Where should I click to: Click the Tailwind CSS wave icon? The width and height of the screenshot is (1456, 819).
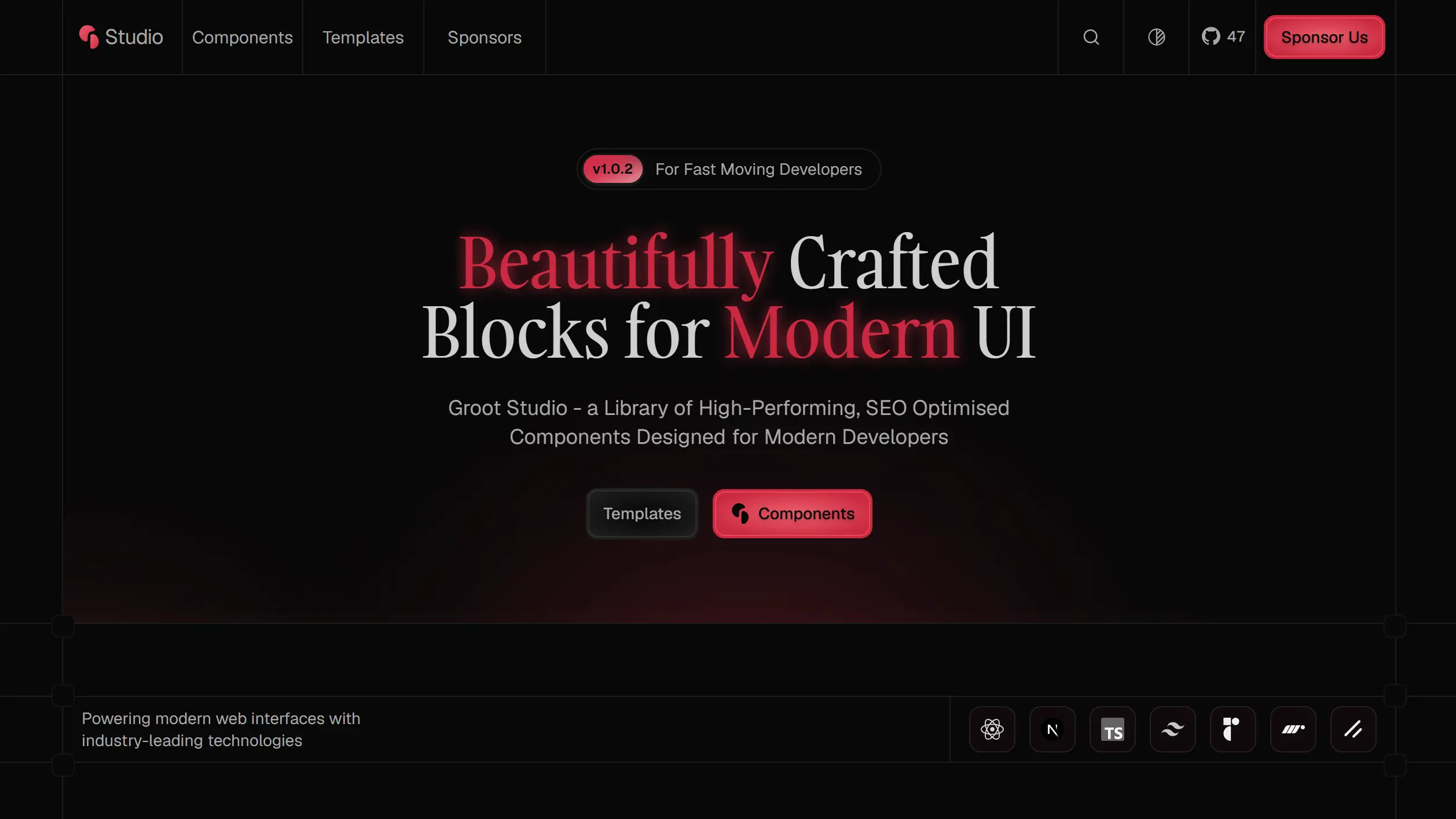click(x=1172, y=729)
